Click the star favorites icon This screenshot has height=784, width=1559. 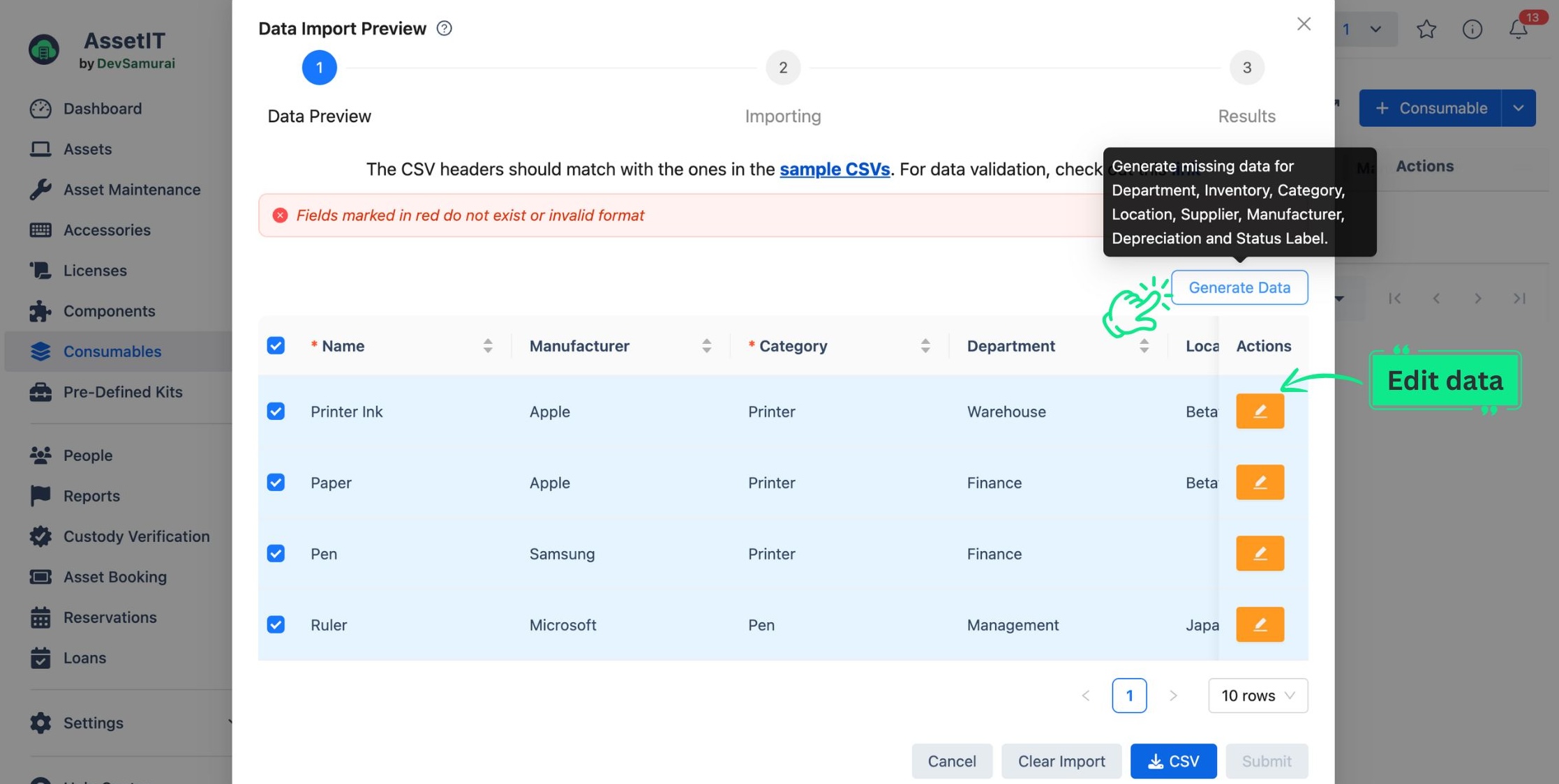click(1426, 29)
